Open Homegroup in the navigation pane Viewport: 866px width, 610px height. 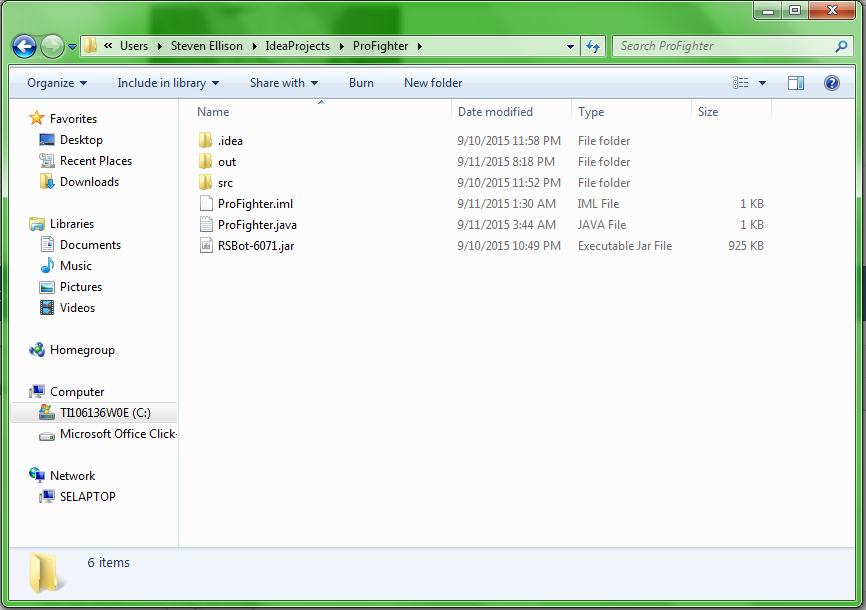[x=82, y=350]
